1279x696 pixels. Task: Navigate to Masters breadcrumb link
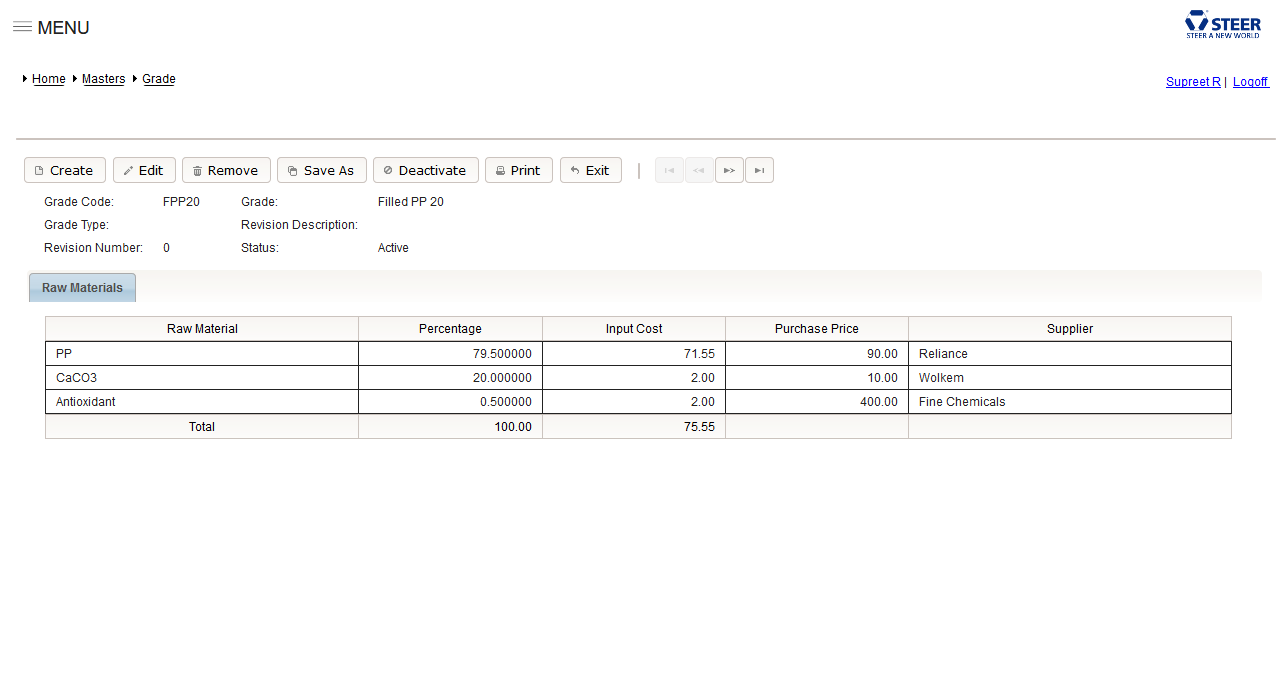coord(103,79)
